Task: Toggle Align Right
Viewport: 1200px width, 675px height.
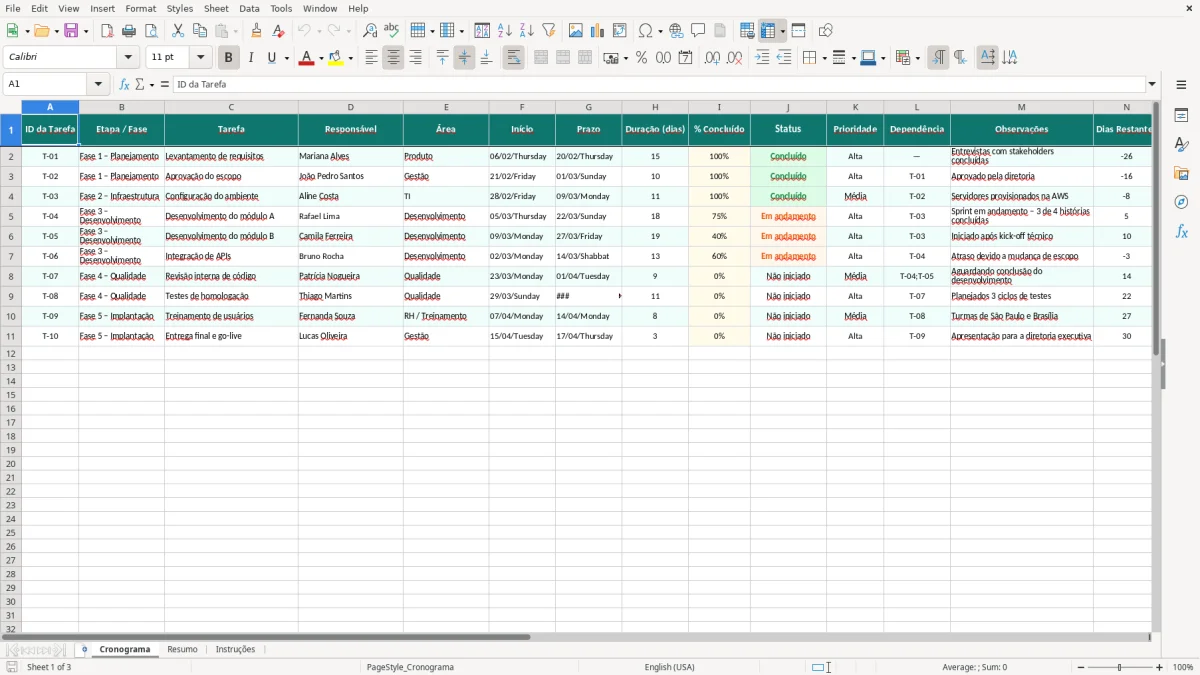Action: coord(415,58)
